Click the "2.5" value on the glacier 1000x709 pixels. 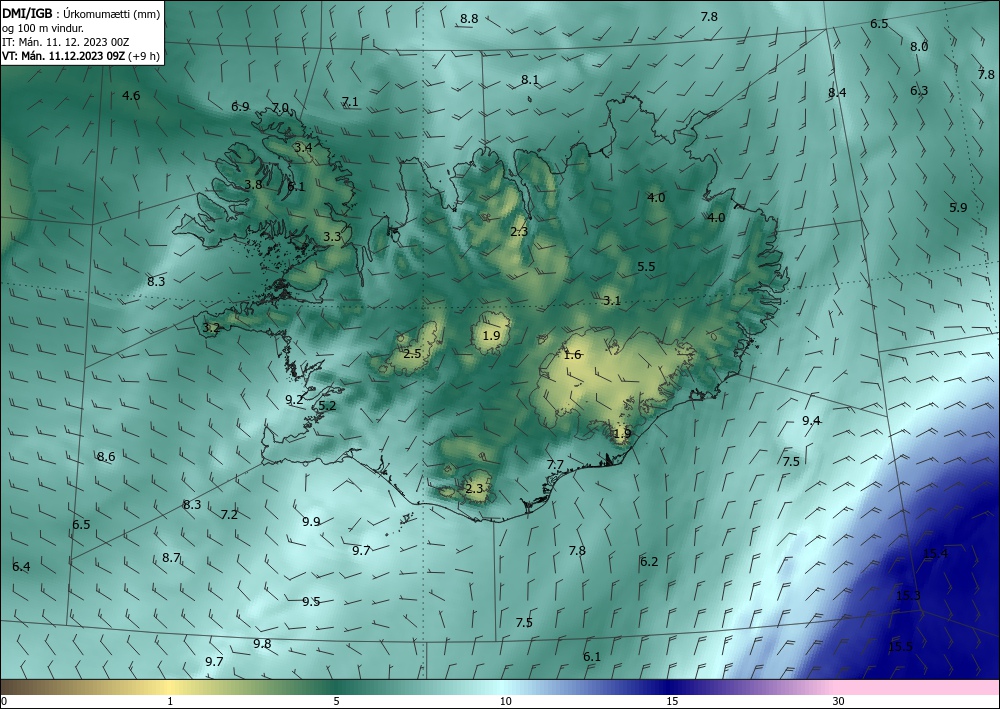(413, 353)
